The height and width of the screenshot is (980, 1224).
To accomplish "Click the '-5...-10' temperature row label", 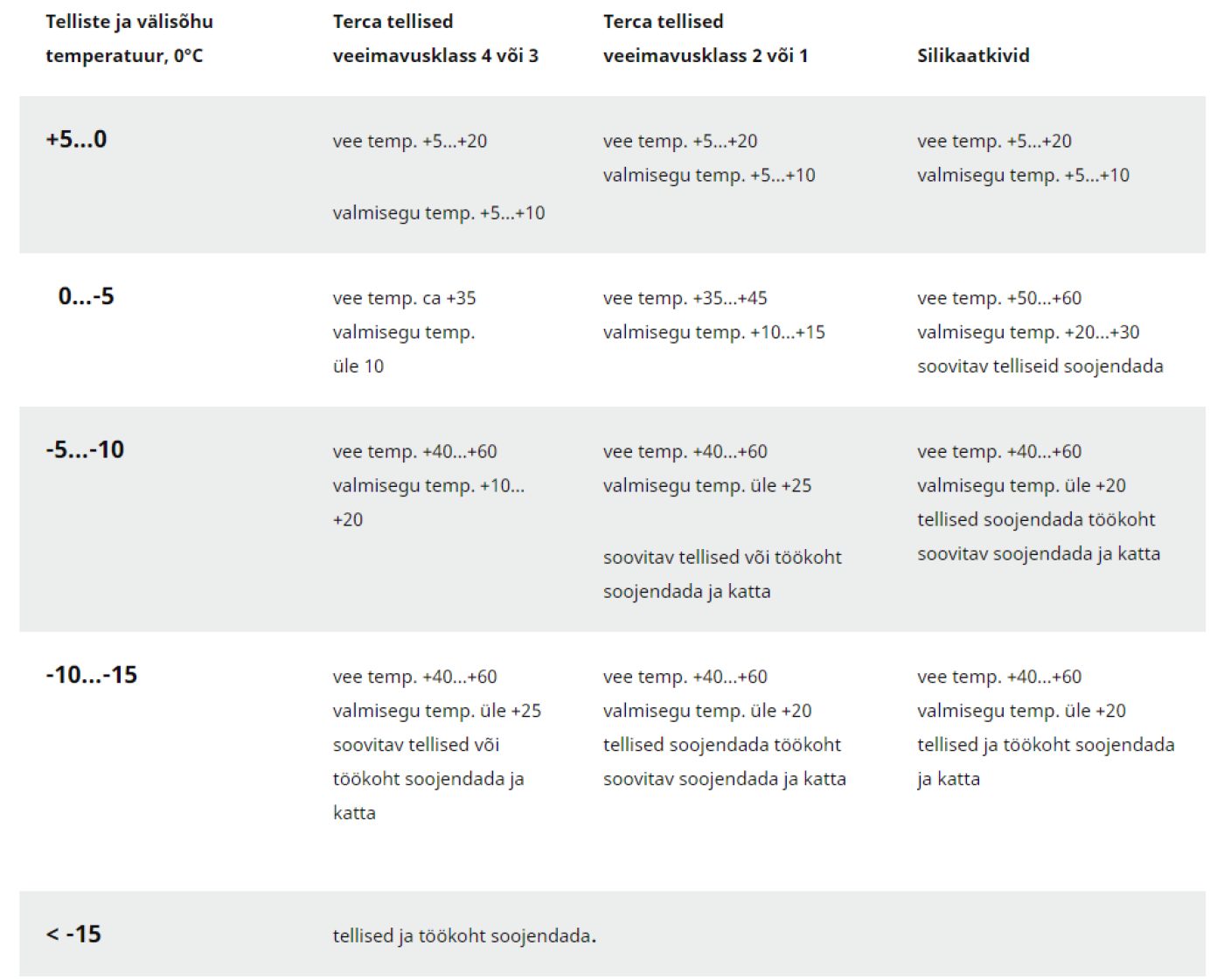I will coord(85,450).
